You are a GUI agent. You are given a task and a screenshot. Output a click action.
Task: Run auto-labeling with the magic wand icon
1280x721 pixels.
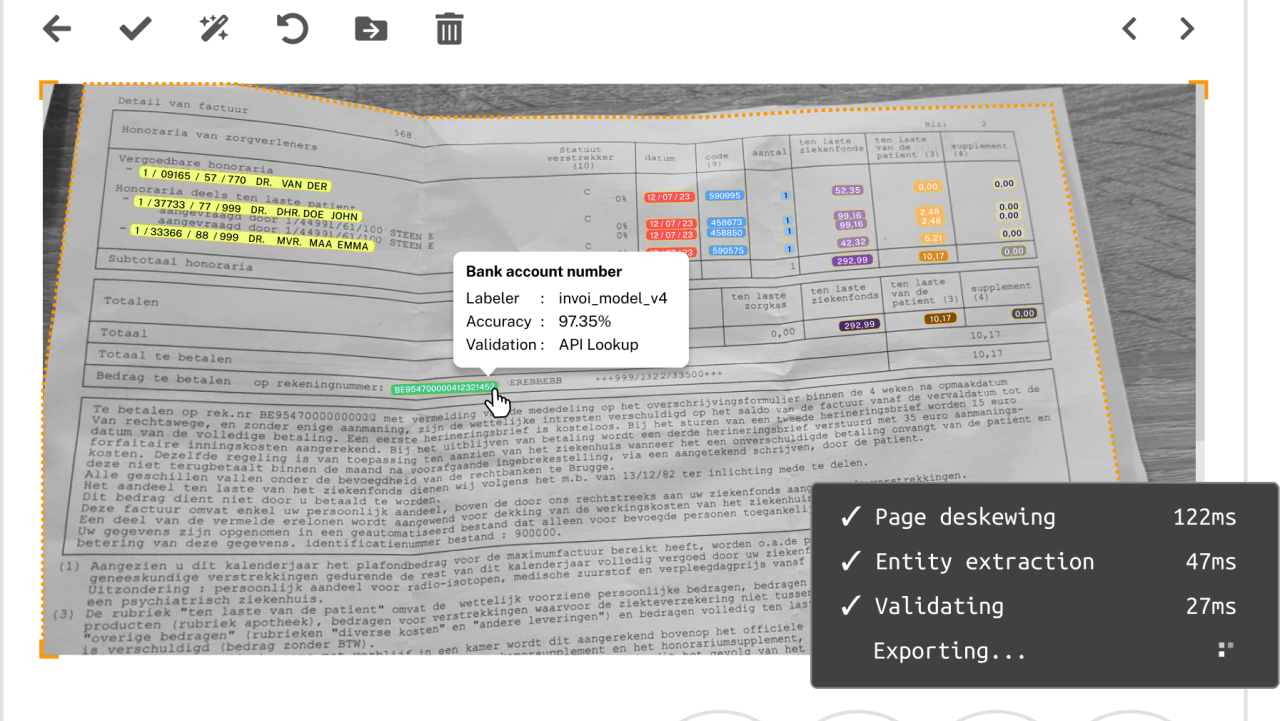click(x=212, y=28)
